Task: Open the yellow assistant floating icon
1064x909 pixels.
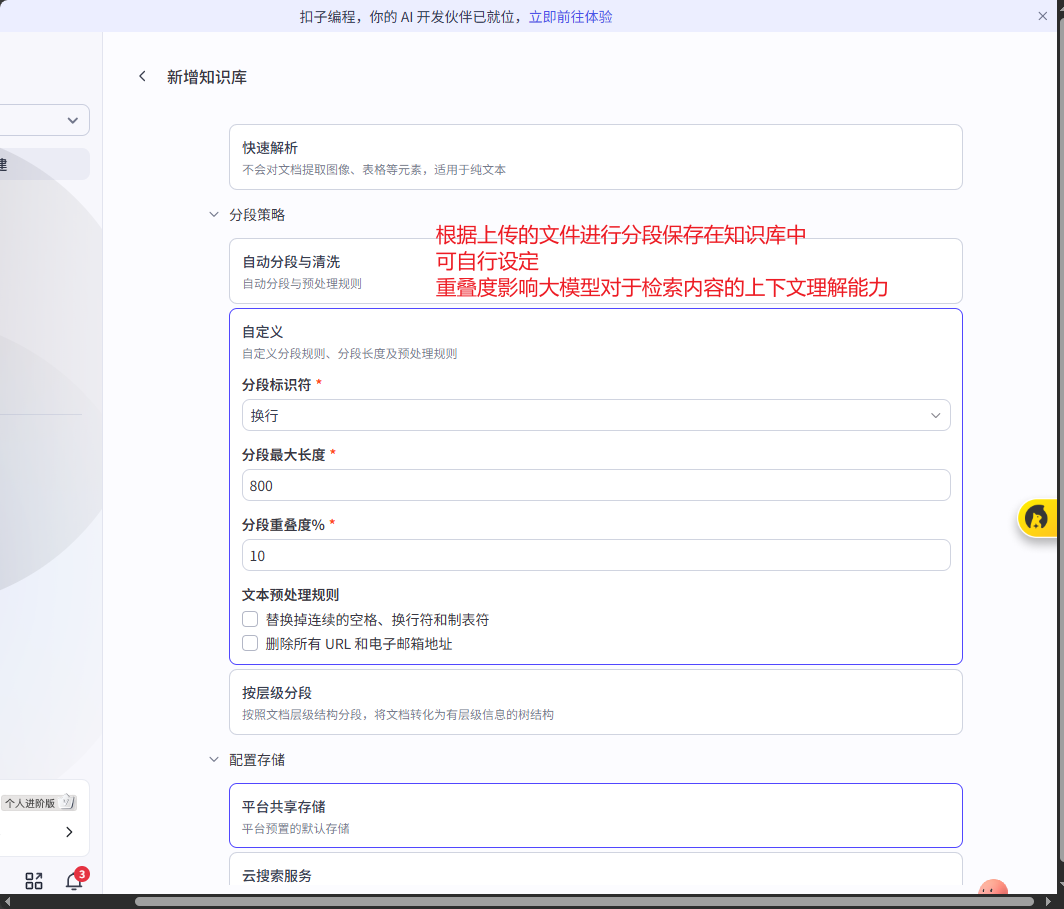Action: (x=1036, y=518)
